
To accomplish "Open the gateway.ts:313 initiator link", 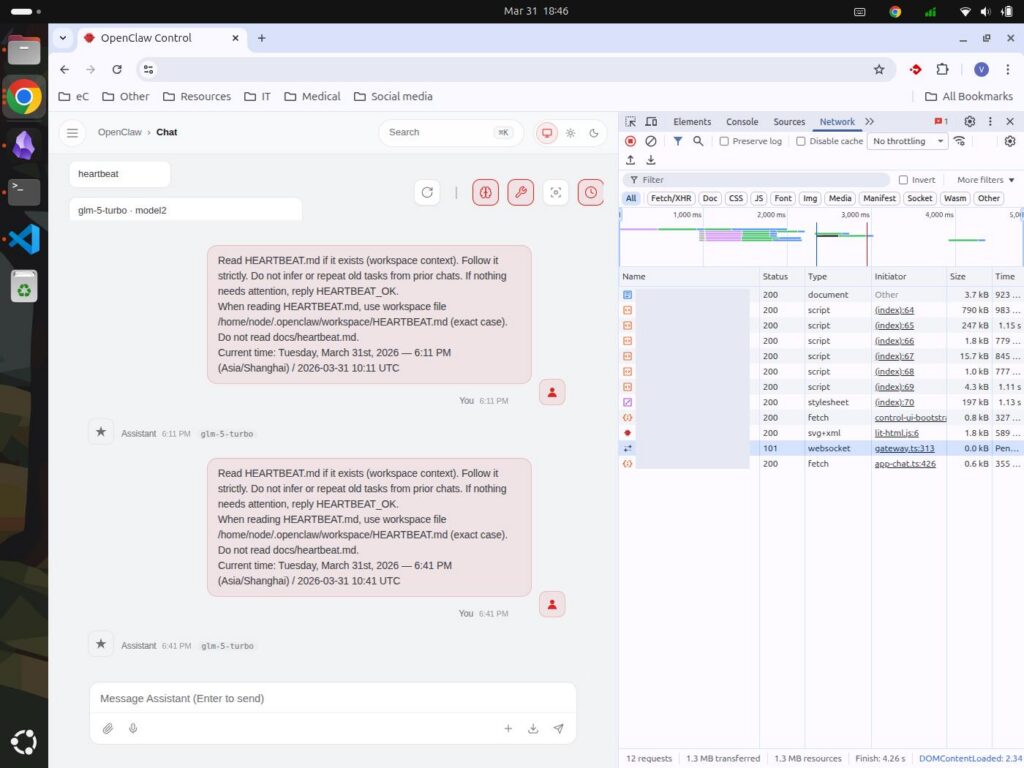I will coord(905,448).
